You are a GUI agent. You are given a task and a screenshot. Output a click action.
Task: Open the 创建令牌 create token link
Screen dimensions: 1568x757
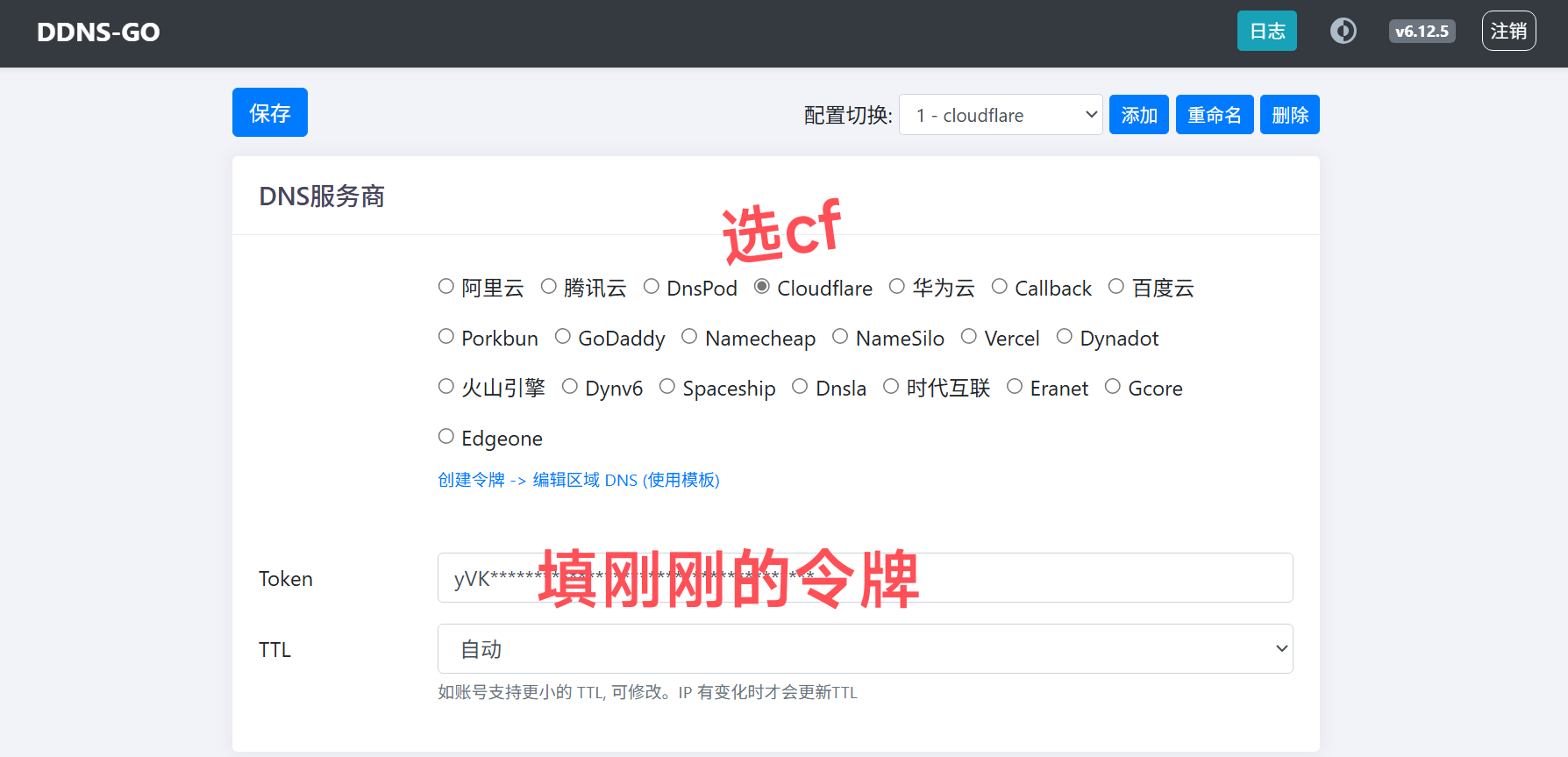tap(472, 480)
